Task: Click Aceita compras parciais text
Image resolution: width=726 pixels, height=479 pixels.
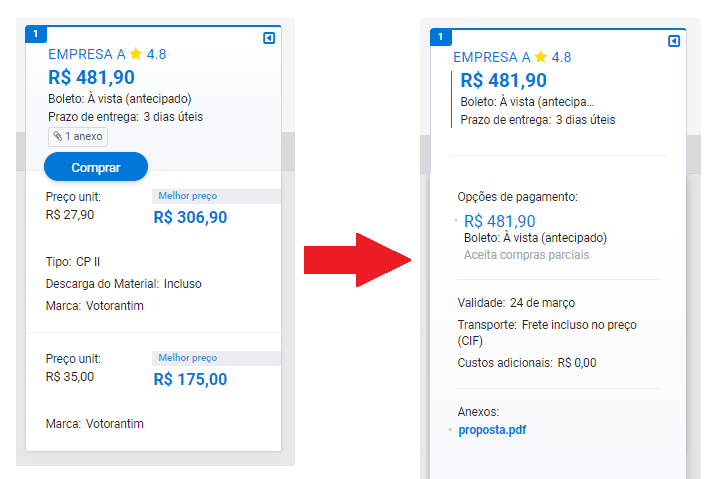Action: pos(526,255)
